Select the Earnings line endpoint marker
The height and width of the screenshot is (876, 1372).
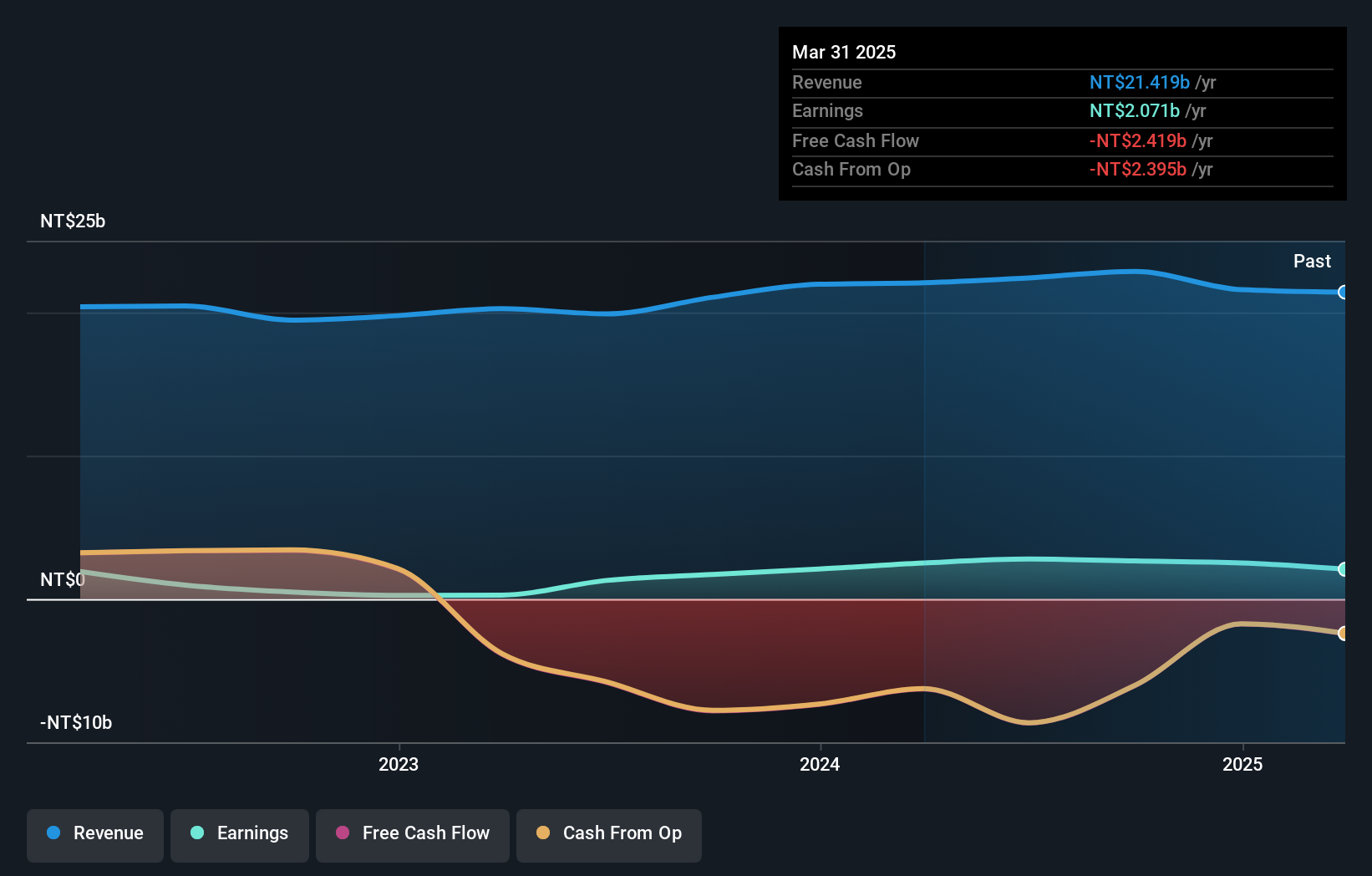pyautogui.click(x=1343, y=569)
